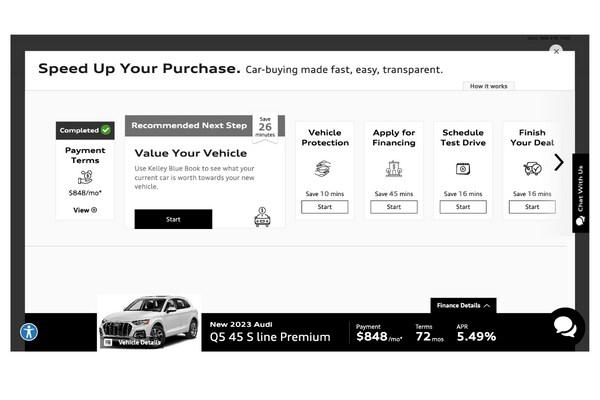
Task: Click the car value icon in Value Your Vehicle
Action: tap(262, 217)
